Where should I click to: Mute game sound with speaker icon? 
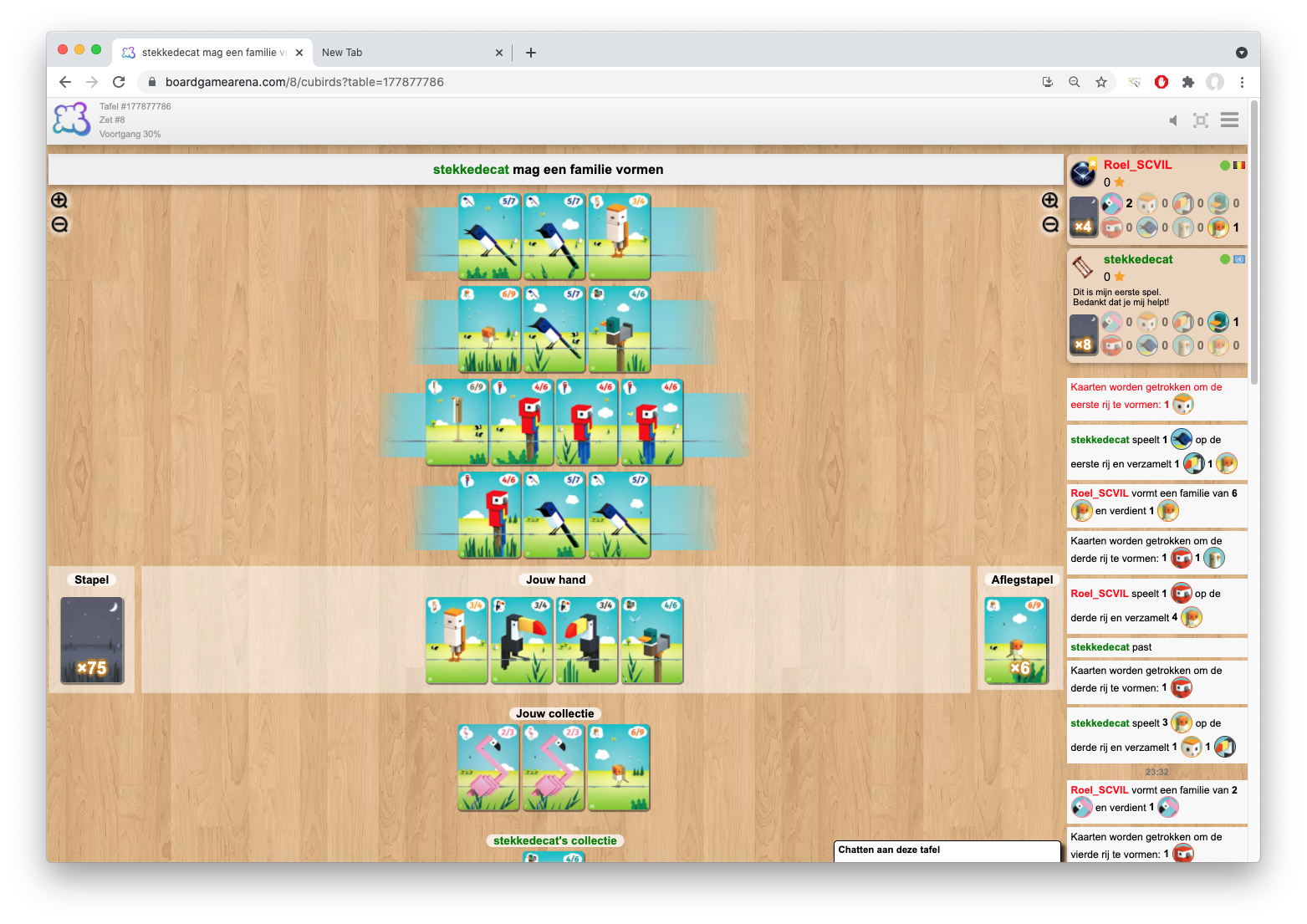tap(1173, 120)
